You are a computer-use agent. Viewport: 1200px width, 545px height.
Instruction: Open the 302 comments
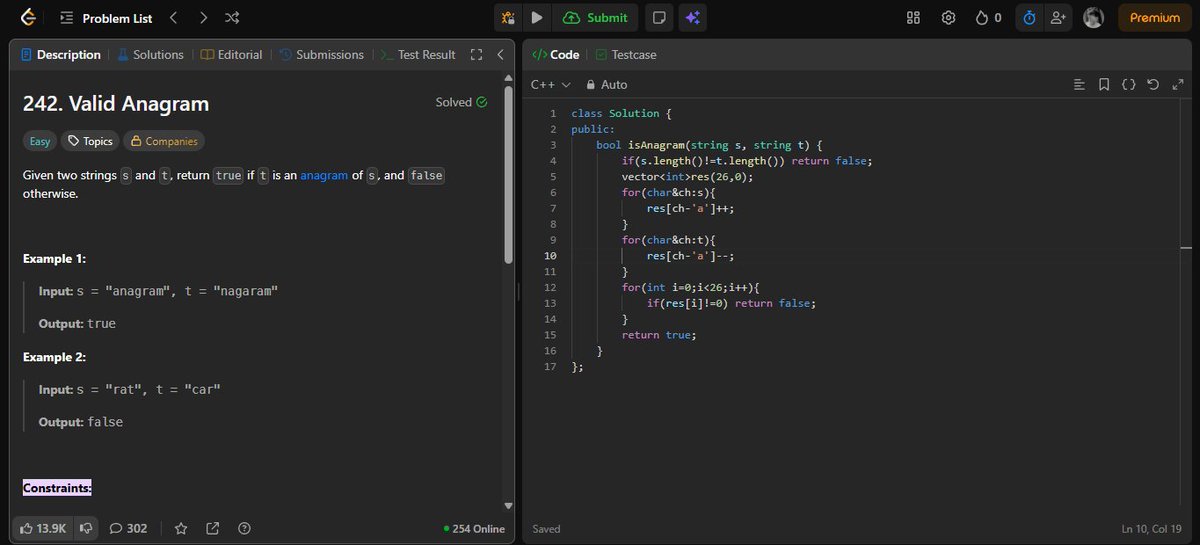(128, 528)
